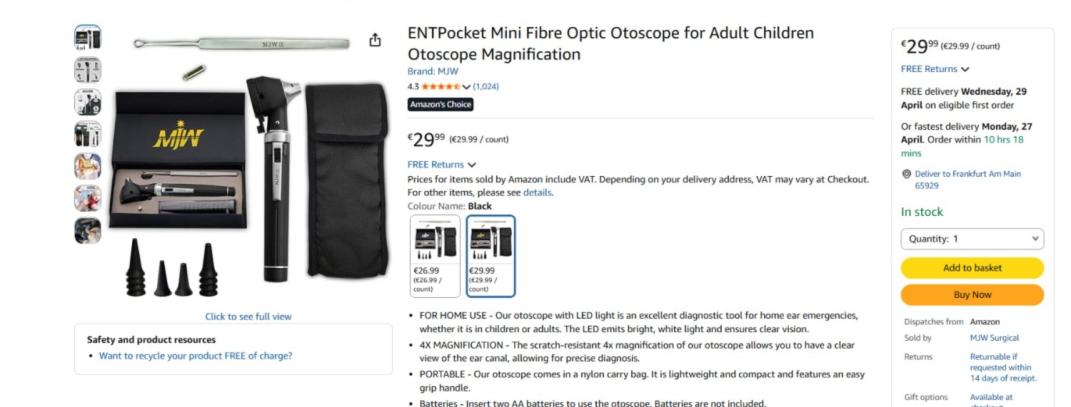The height and width of the screenshot is (407, 1071).
Task: Expand FREE Returns below the main price
Action: 442,164
